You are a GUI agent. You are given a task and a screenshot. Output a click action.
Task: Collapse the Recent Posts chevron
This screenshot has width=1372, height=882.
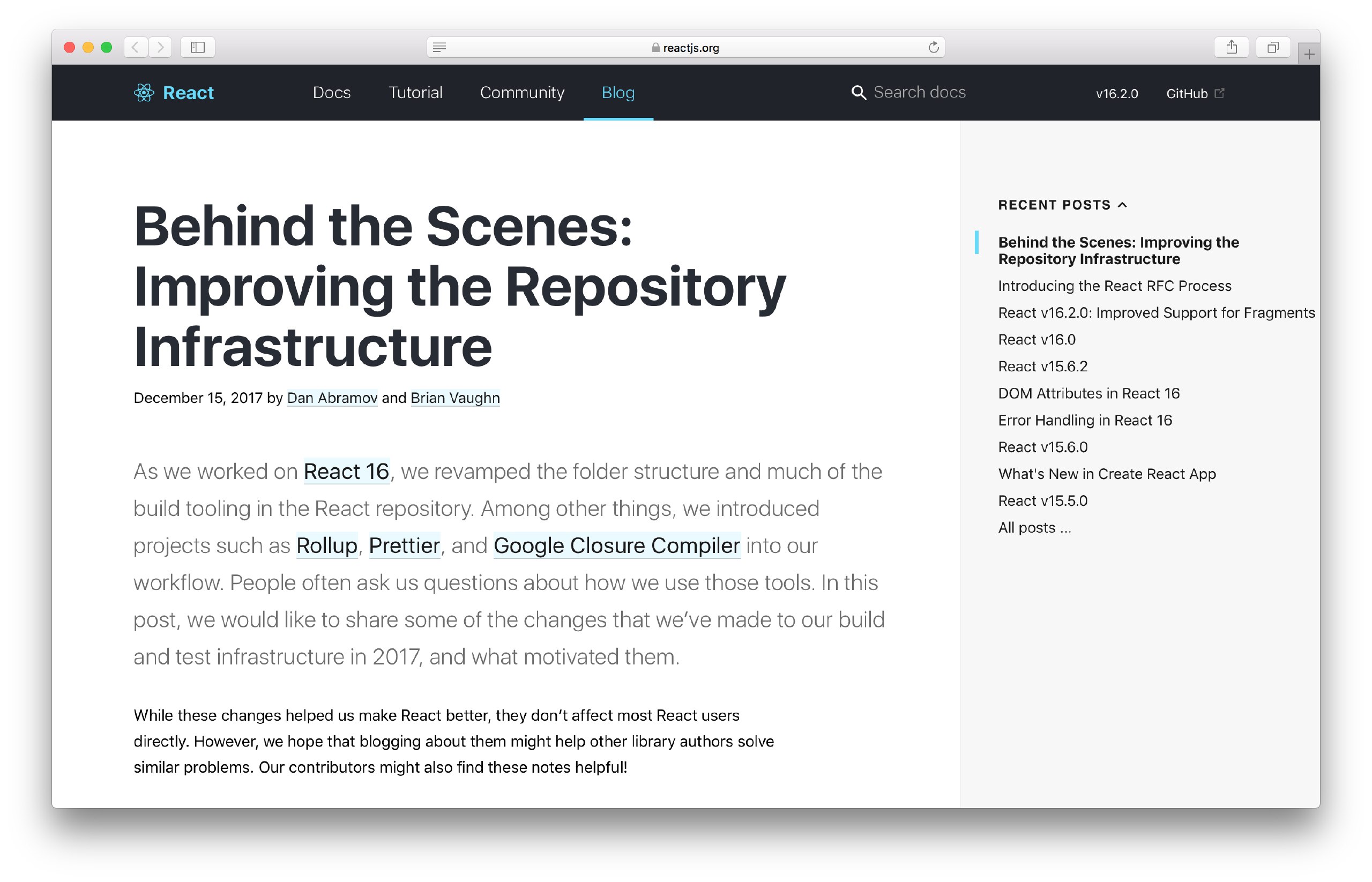pyautogui.click(x=1122, y=205)
